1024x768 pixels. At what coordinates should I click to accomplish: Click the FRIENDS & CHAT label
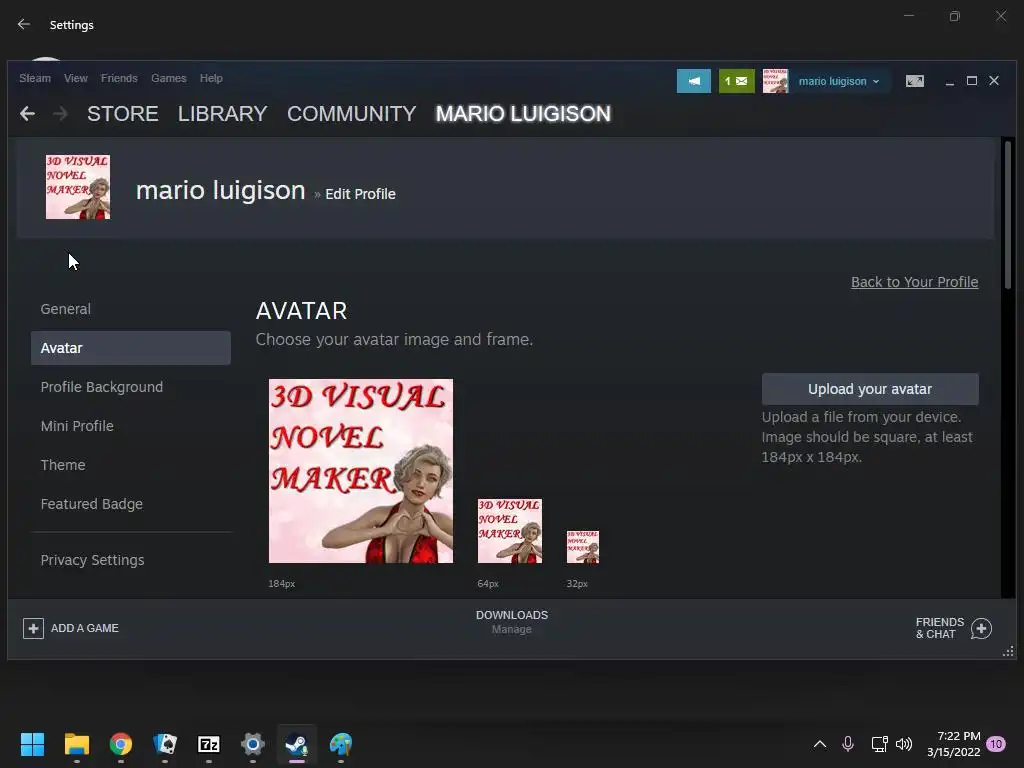point(940,628)
